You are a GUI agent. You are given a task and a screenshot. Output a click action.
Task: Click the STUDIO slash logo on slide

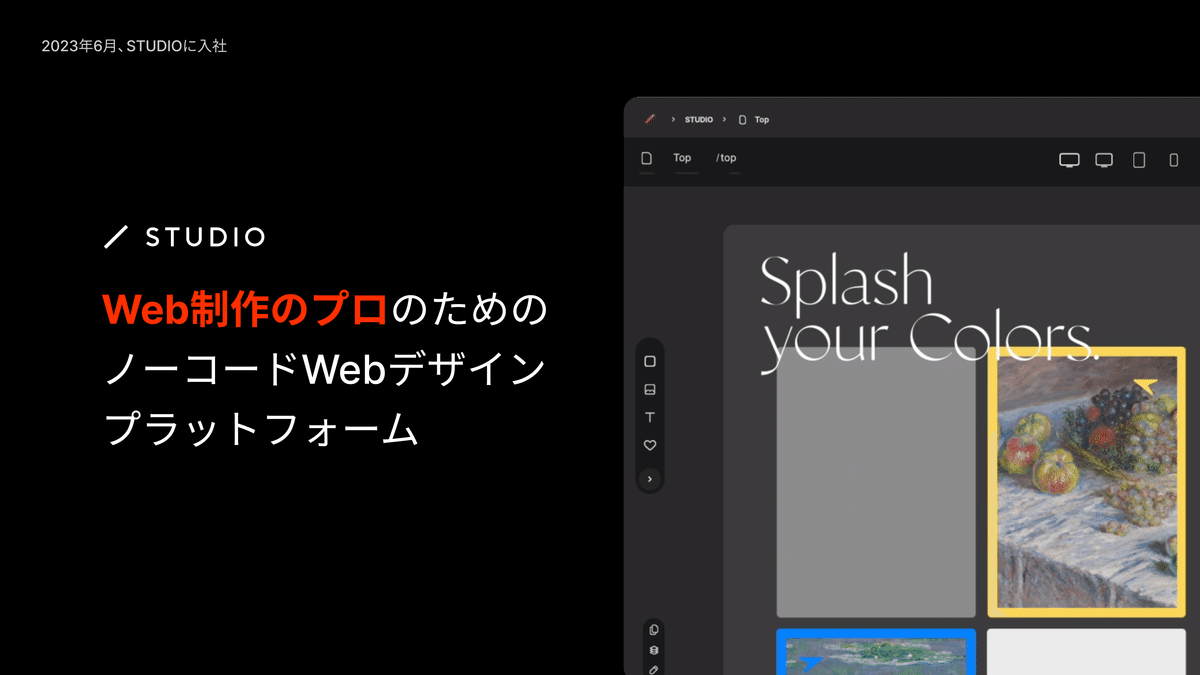pos(185,237)
